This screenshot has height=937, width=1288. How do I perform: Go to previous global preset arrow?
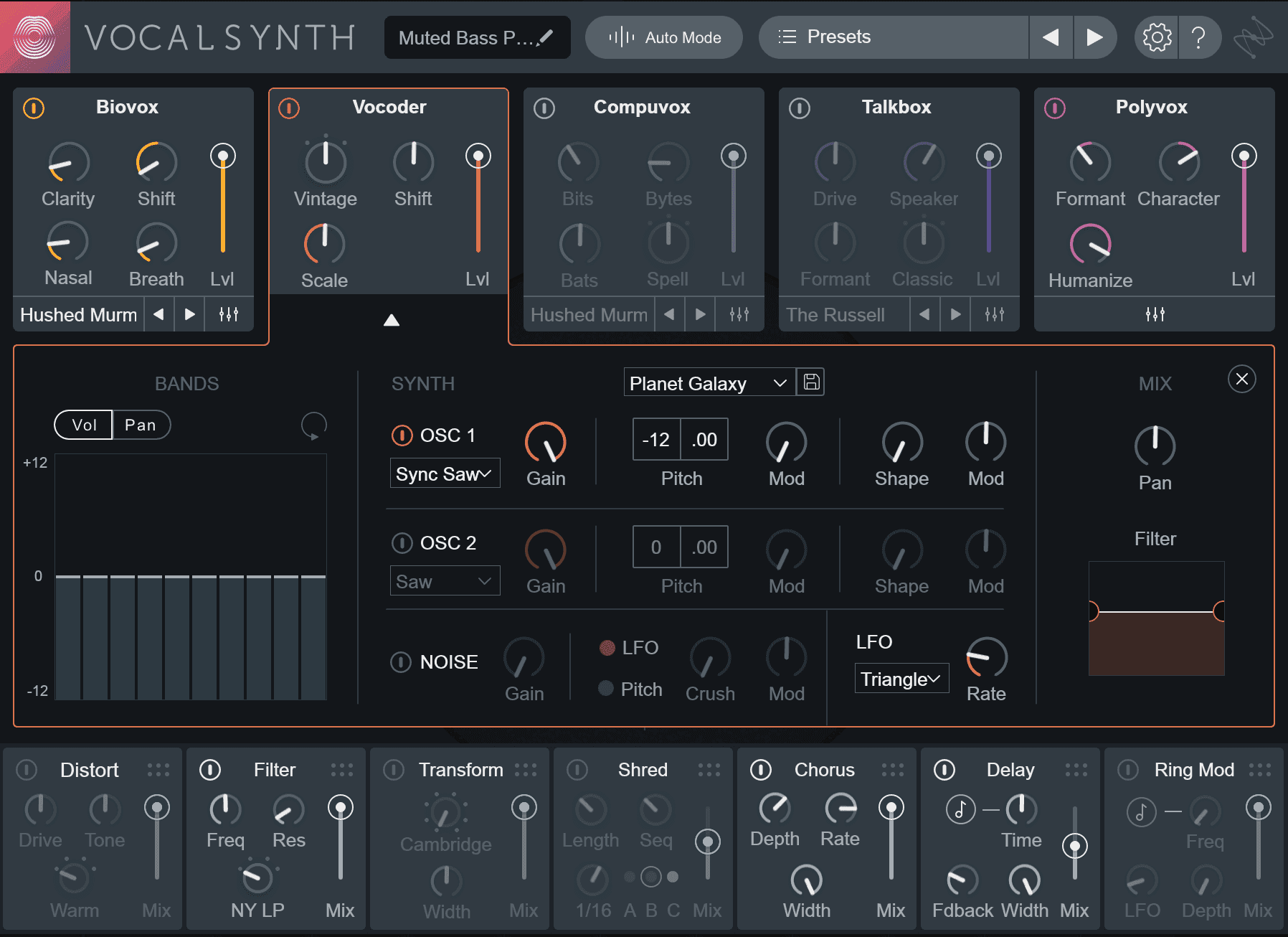tap(1051, 37)
